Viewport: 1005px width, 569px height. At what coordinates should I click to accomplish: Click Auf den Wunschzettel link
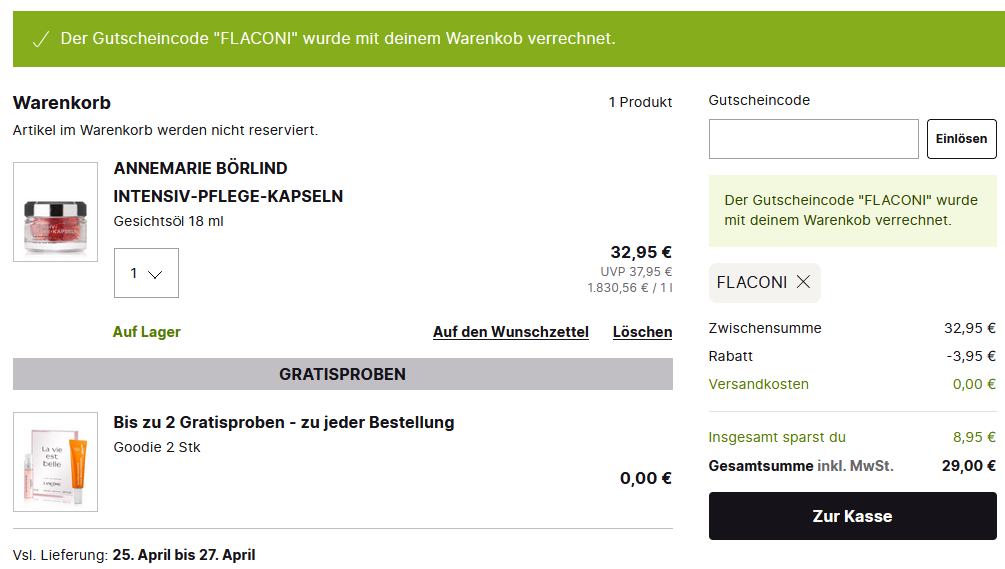510,332
